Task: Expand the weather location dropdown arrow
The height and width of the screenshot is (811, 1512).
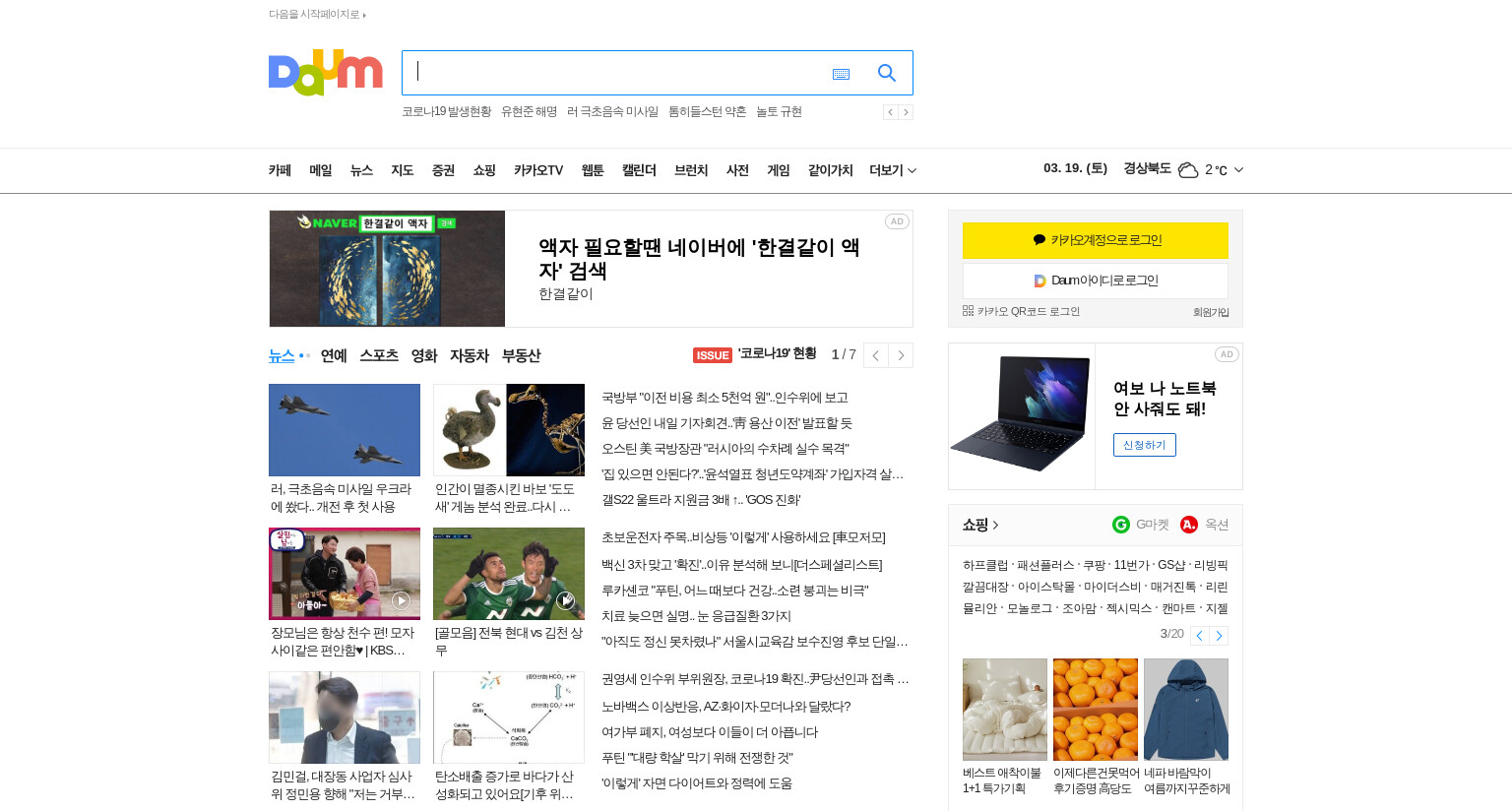Action: tap(1238, 169)
